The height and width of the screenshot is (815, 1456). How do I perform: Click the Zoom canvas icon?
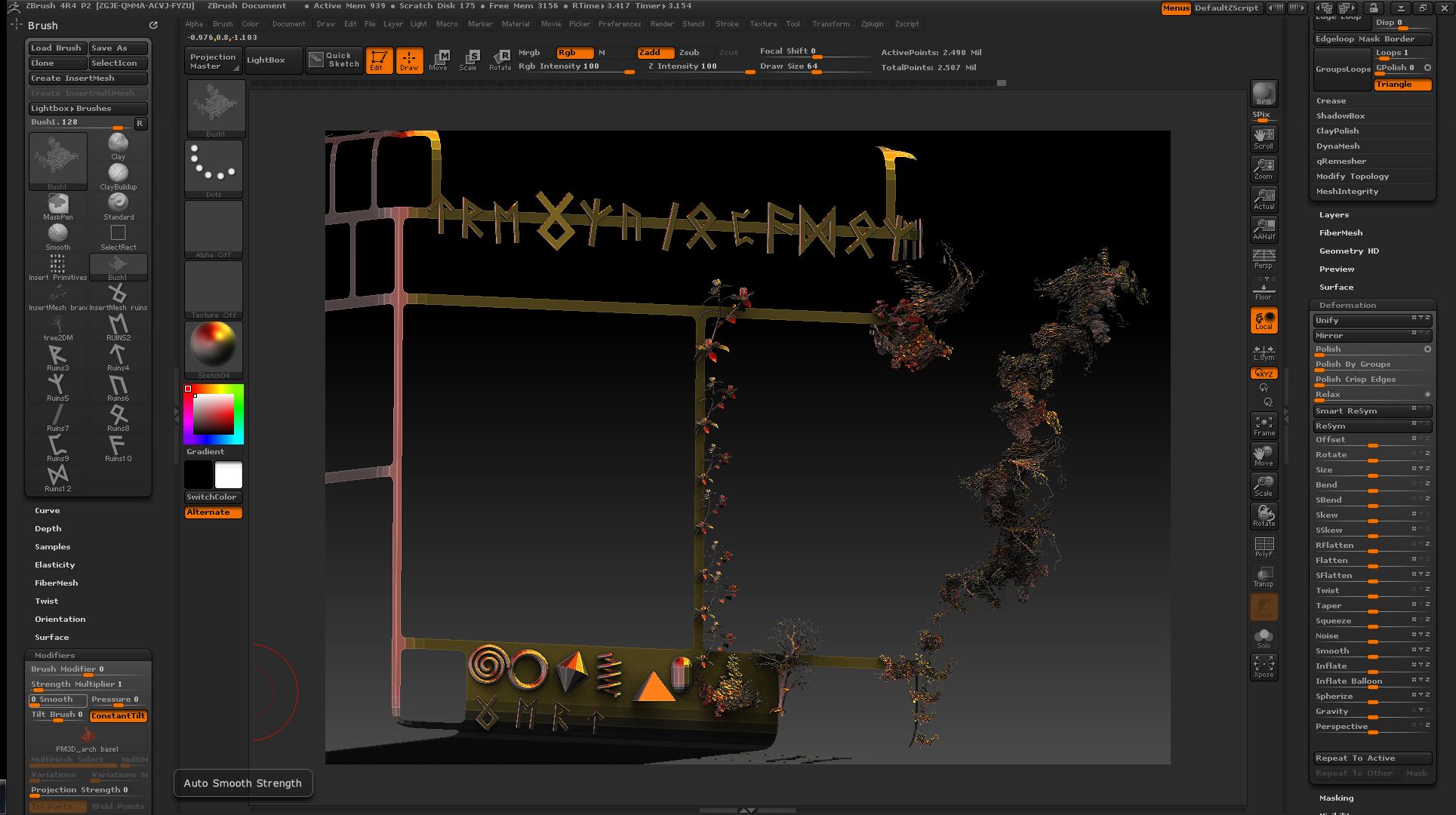(x=1264, y=168)
